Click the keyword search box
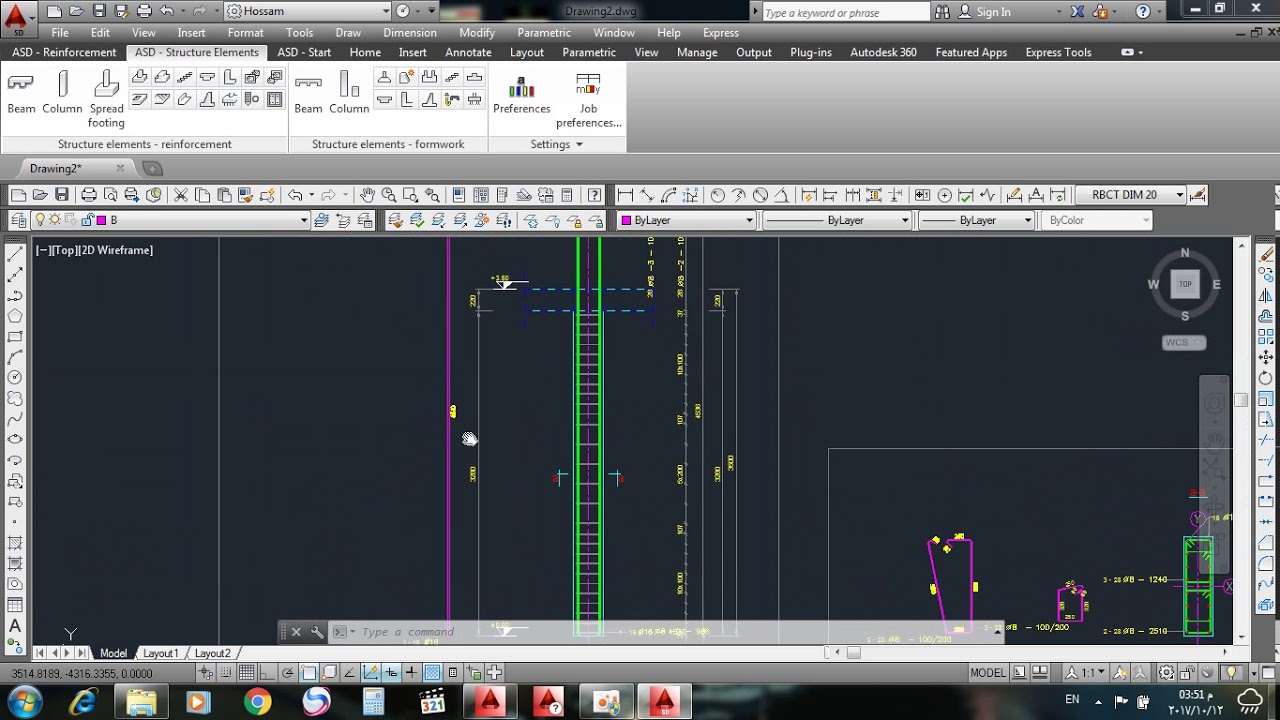 (846, 12)
